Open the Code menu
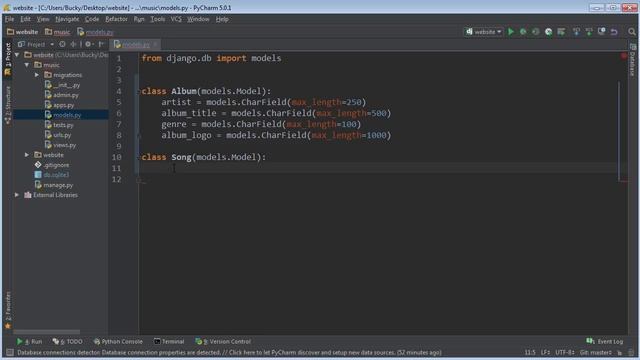640x360 pixels. [92, 19]
